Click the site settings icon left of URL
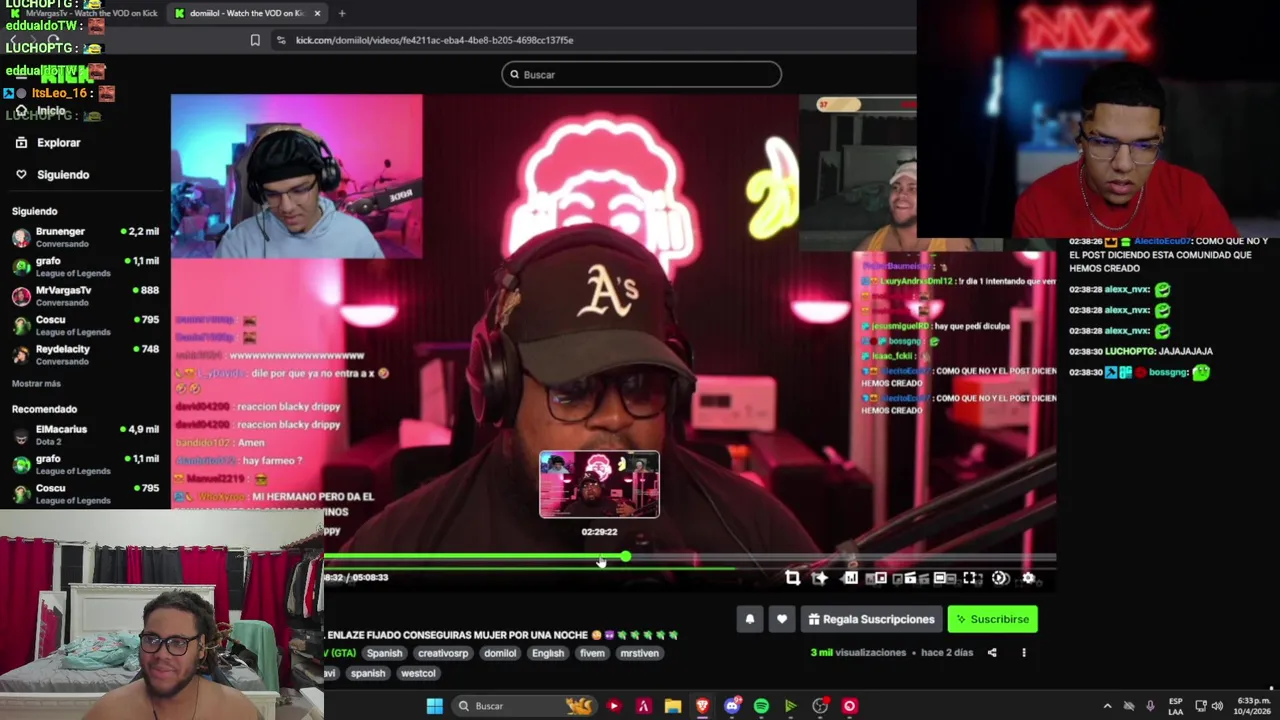The image size is (1280, 720). pyautogui.click(x=281, y=40)
